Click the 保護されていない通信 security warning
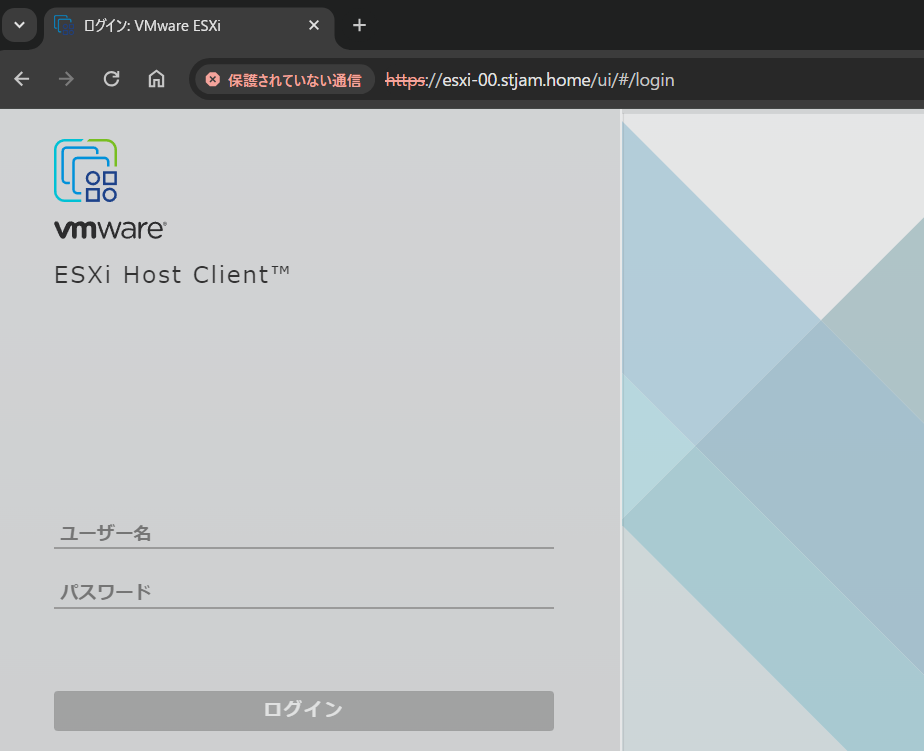The image size is (924, 751). click(x=285, y=80)
